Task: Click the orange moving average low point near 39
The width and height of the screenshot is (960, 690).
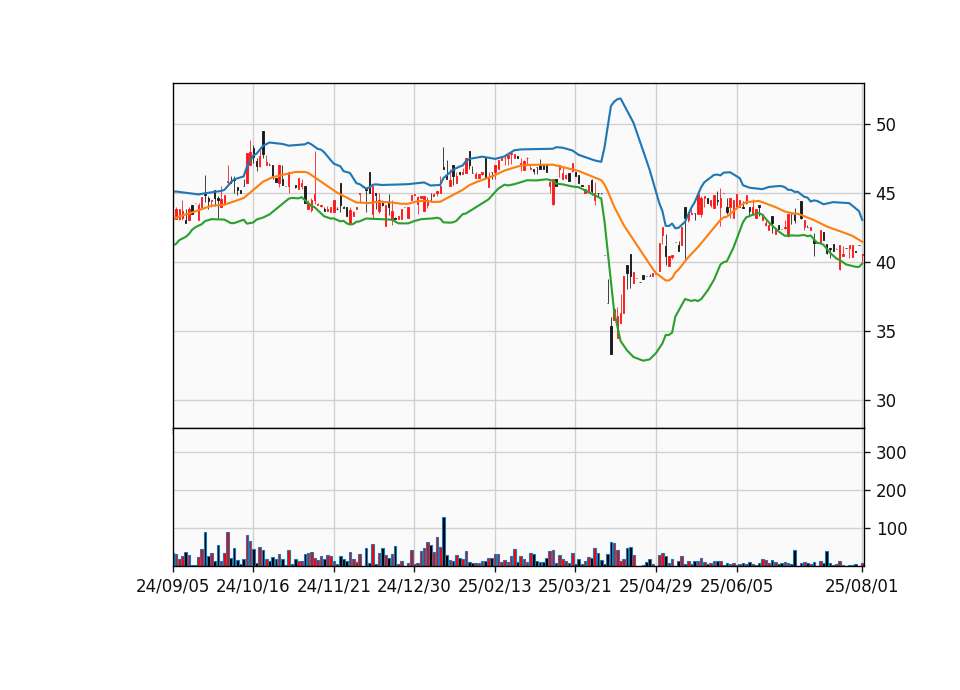Action: pyautogui.click(x=668, y=280)
